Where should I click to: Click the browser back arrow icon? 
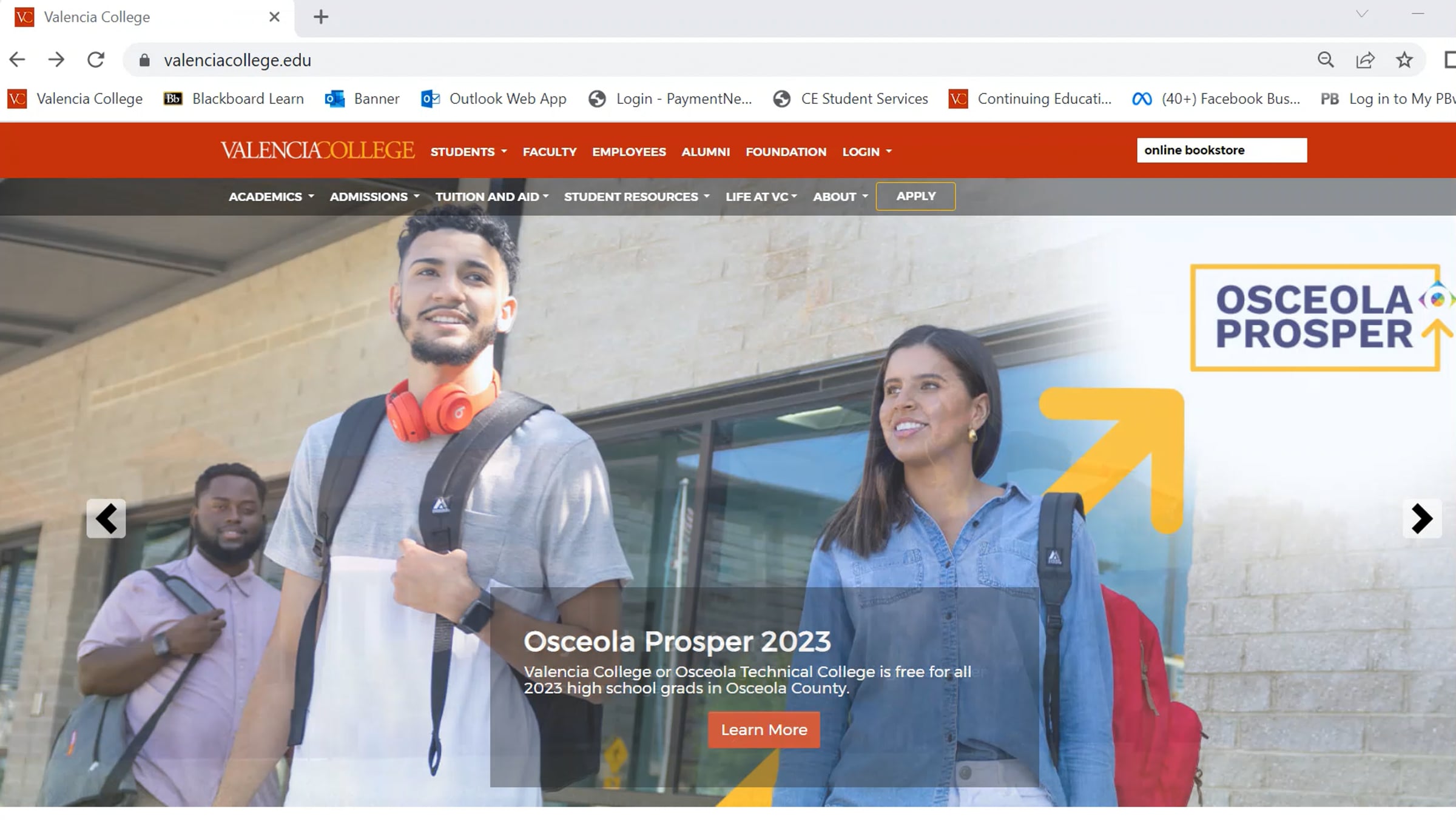(17, 59)
